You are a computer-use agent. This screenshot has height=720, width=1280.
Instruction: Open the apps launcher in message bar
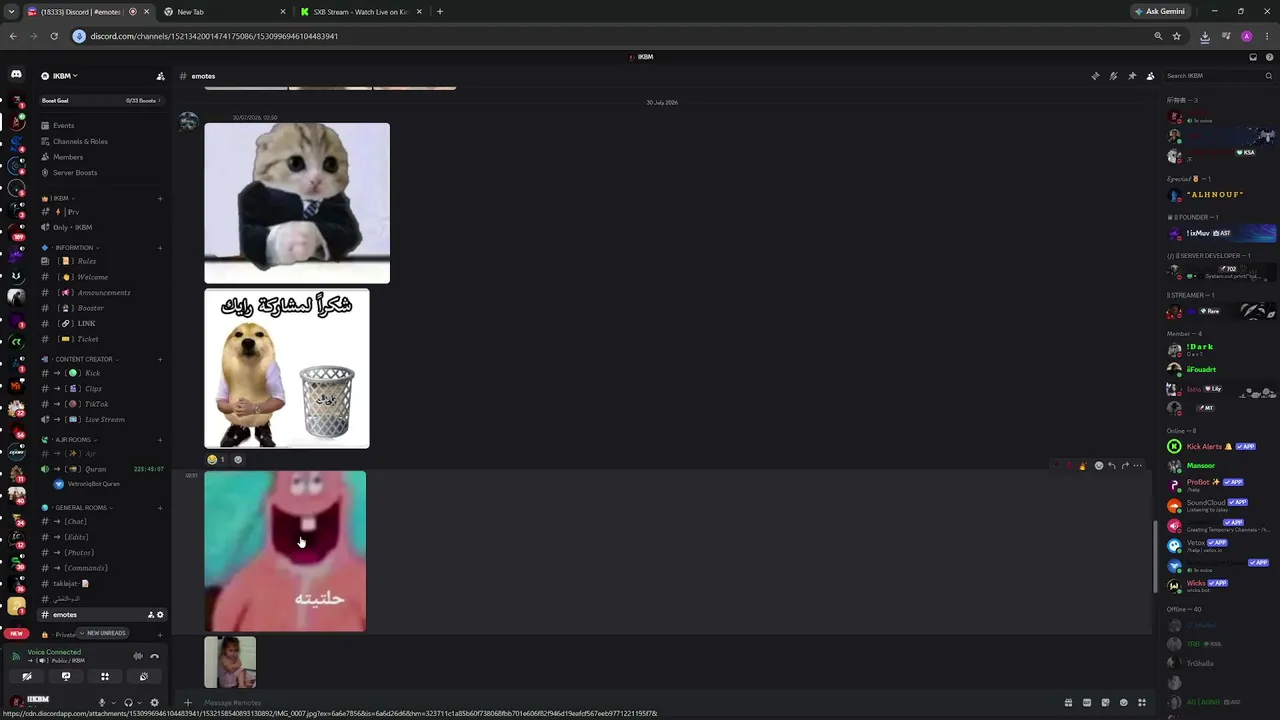point(1142,702)
